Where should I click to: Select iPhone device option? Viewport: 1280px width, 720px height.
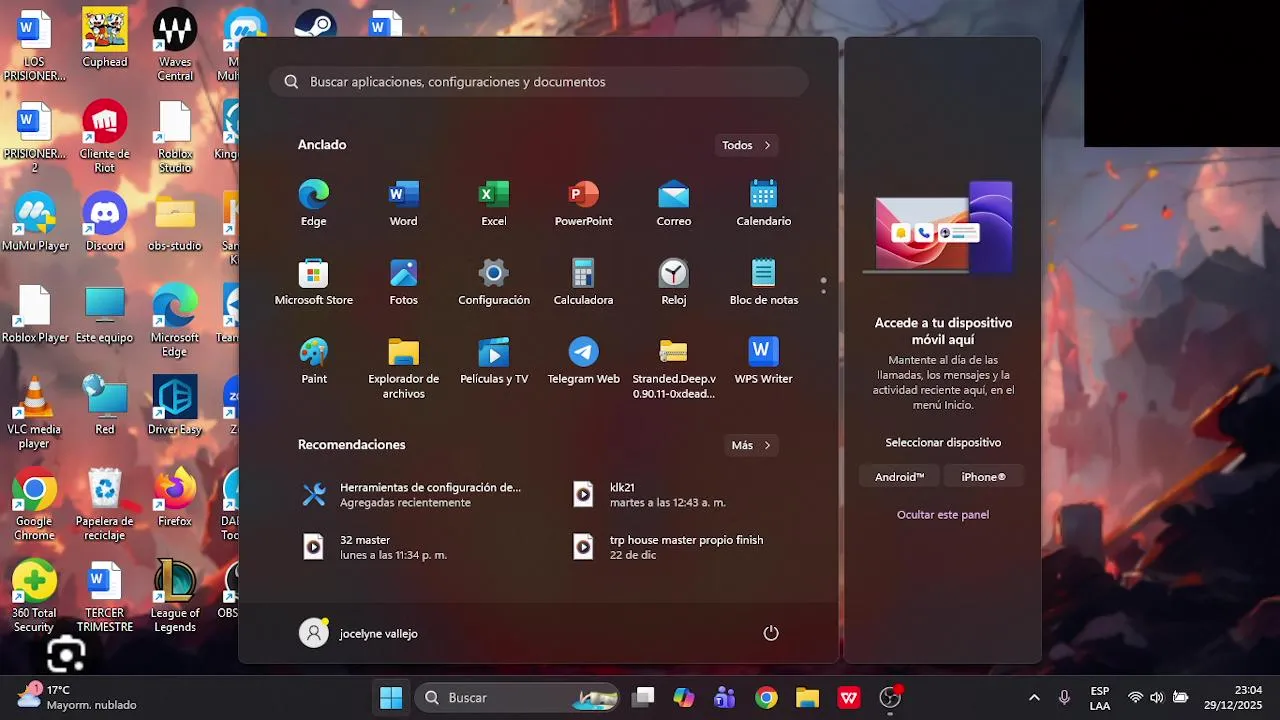coord(984,477)
